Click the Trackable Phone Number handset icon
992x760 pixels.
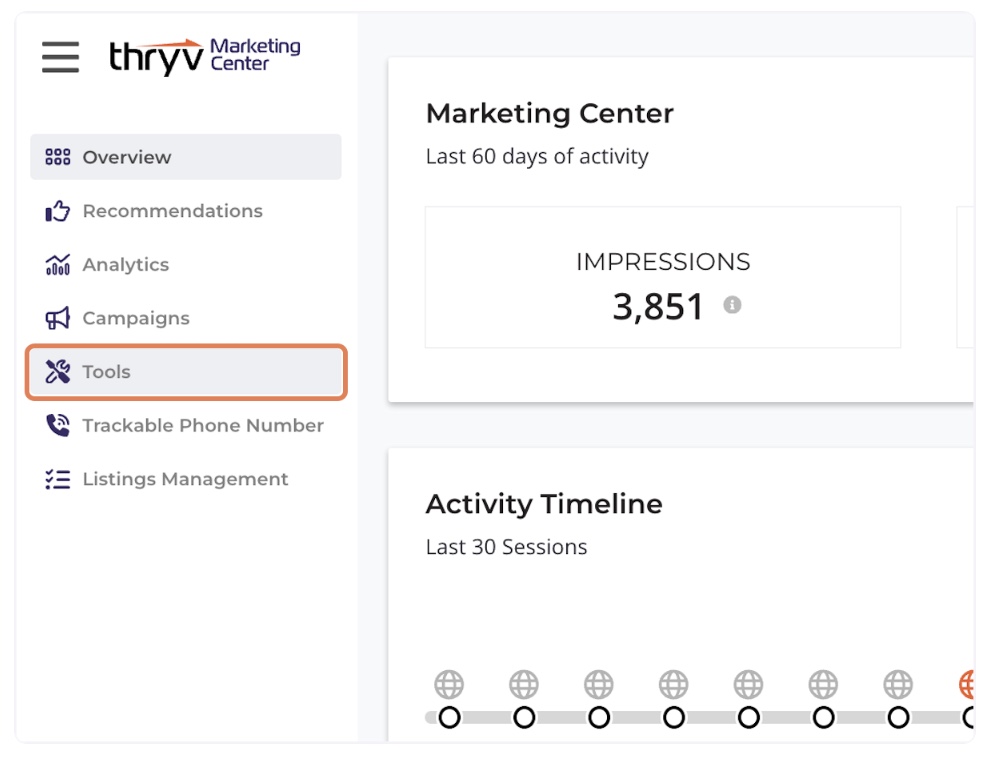57,425
